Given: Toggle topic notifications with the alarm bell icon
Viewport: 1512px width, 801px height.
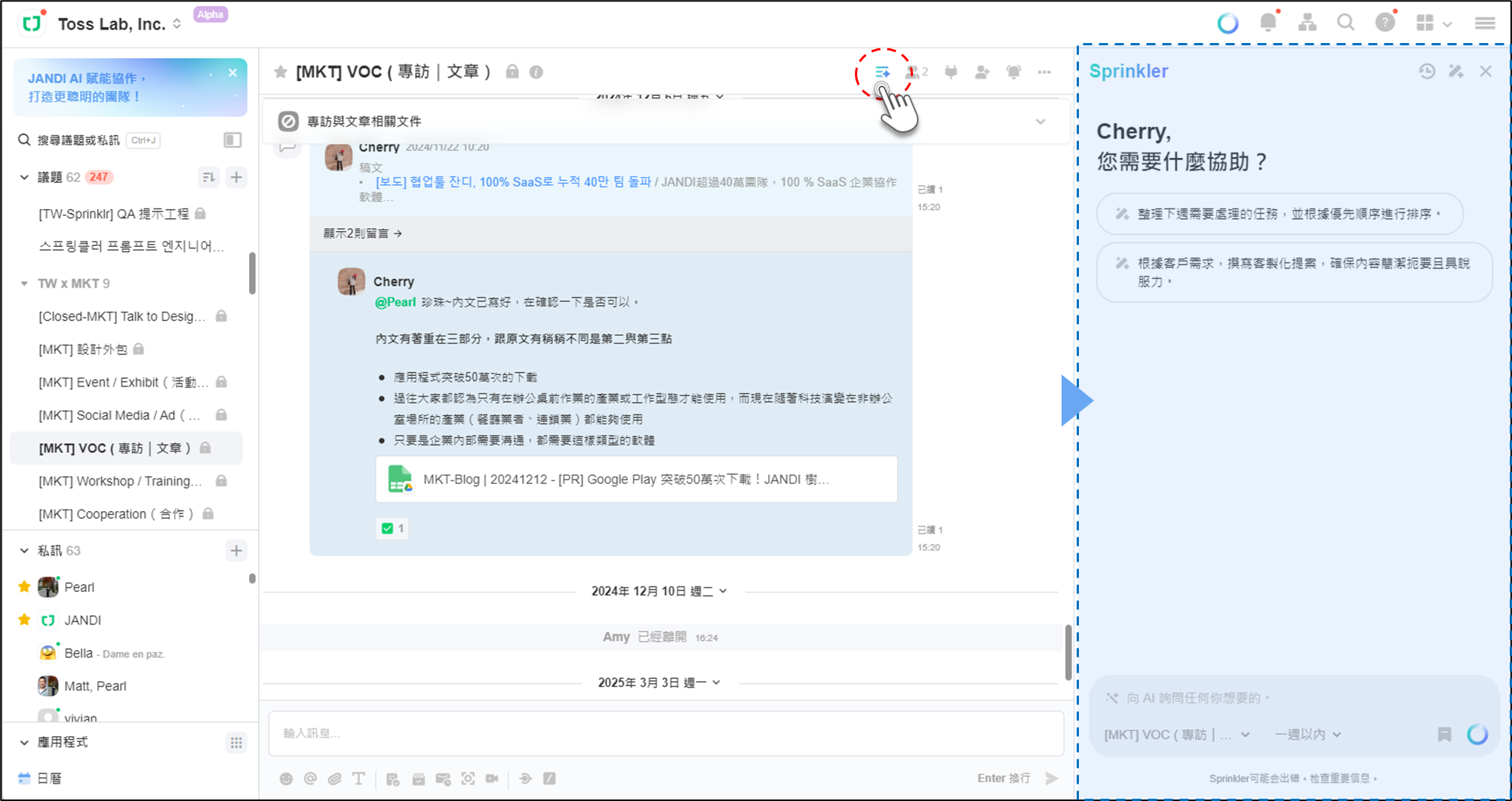Looking at the screenshot, I should coord(1013,72).
